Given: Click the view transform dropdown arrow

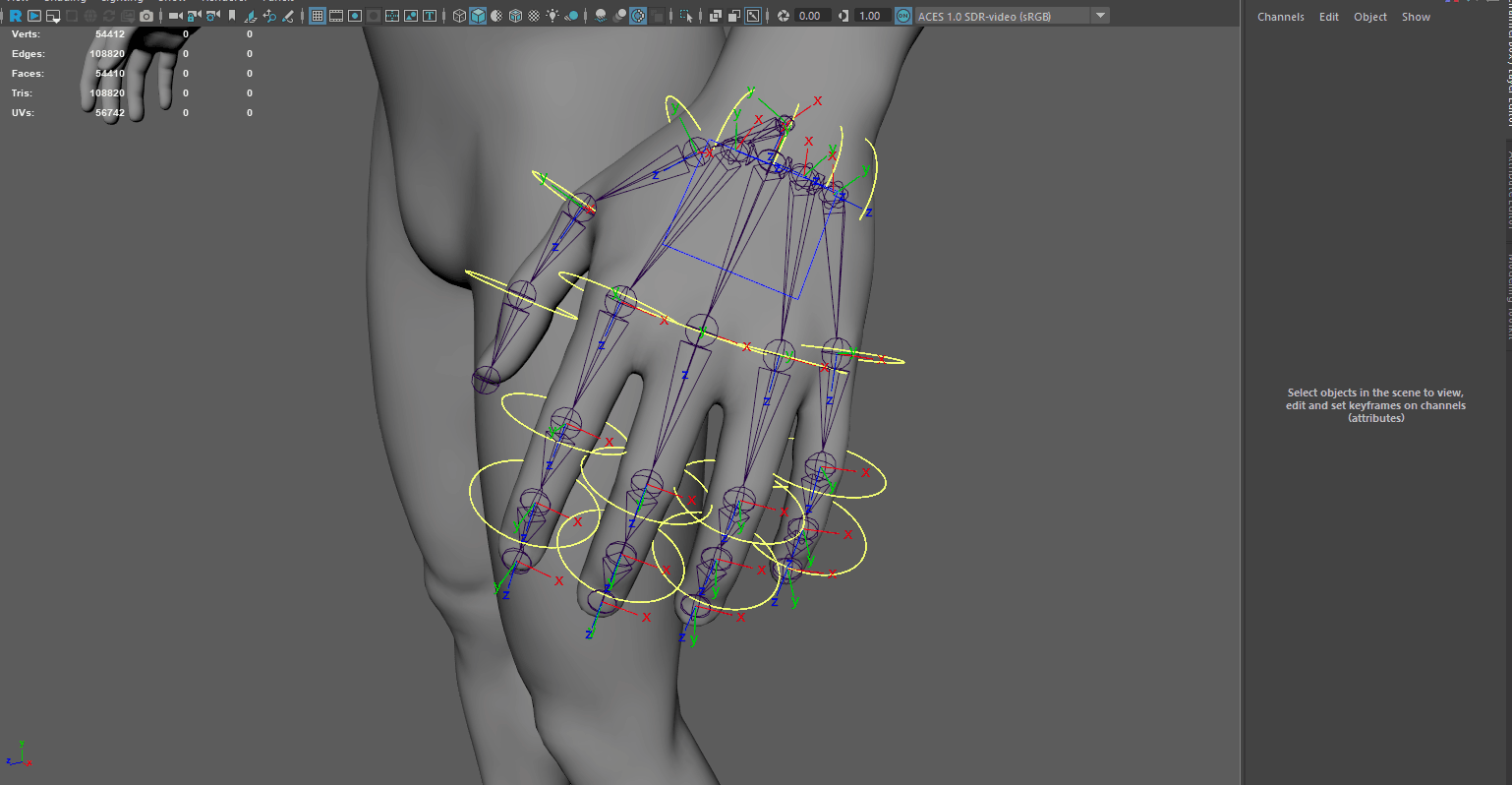Looking at the screenshot, I should pyautogui.click(x=1101, y=16).
